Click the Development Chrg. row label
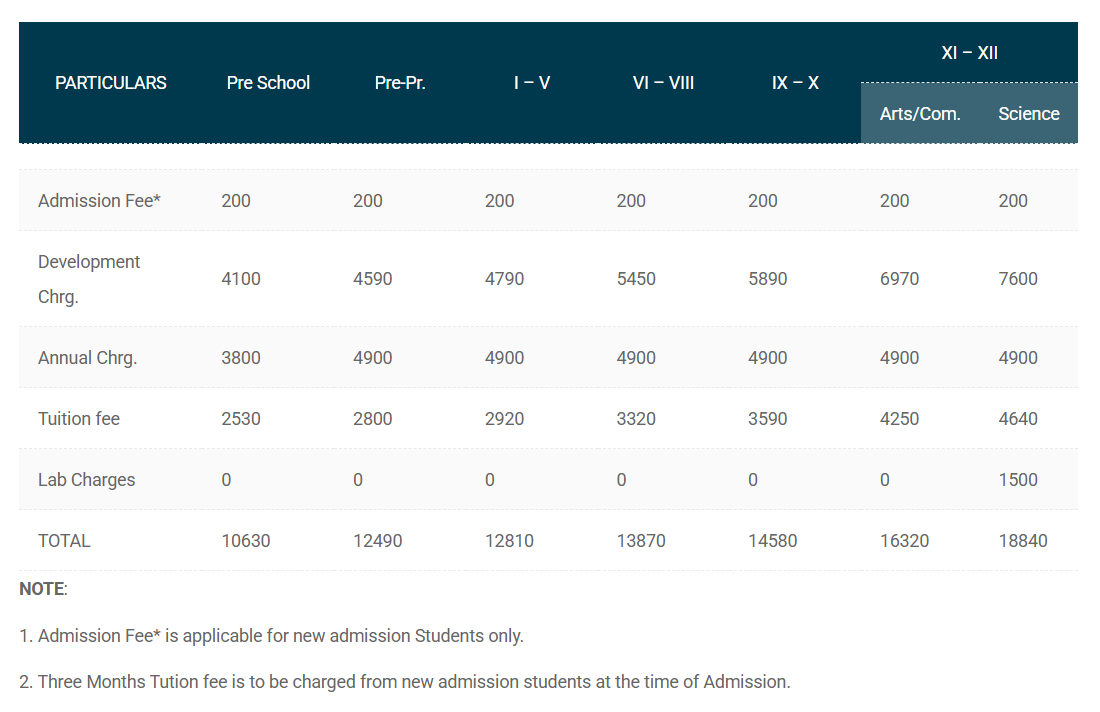The image size is (1100, 712). coord(89,279)
